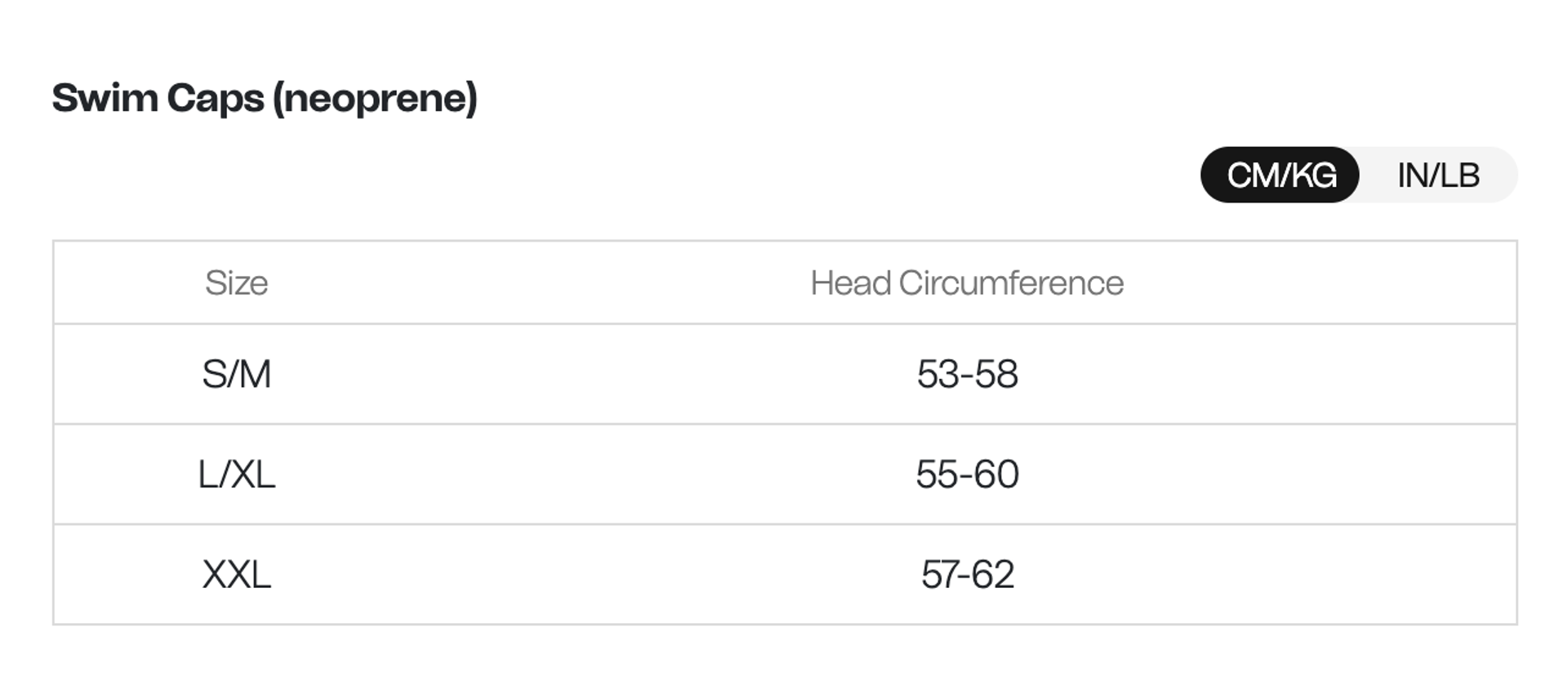Select the XXL size cell
The width and height of the screenshot is (1568, 677).
[236, 574]
